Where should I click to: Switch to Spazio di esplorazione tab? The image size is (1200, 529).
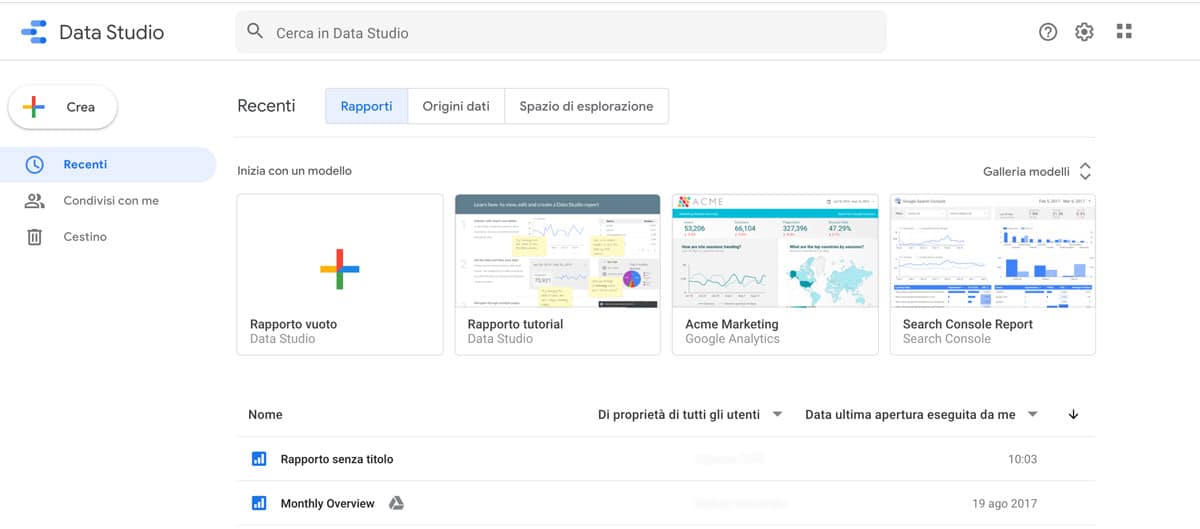point(586,106)
